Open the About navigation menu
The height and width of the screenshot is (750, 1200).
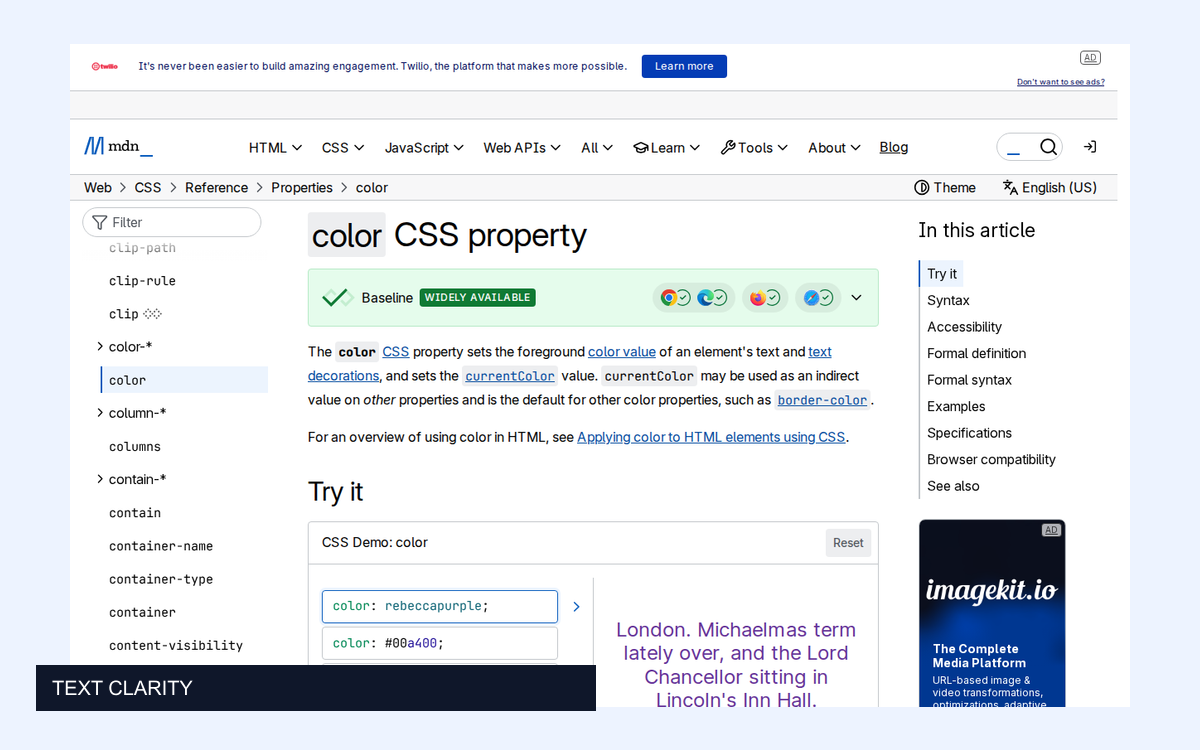click(x=834, y=148)
